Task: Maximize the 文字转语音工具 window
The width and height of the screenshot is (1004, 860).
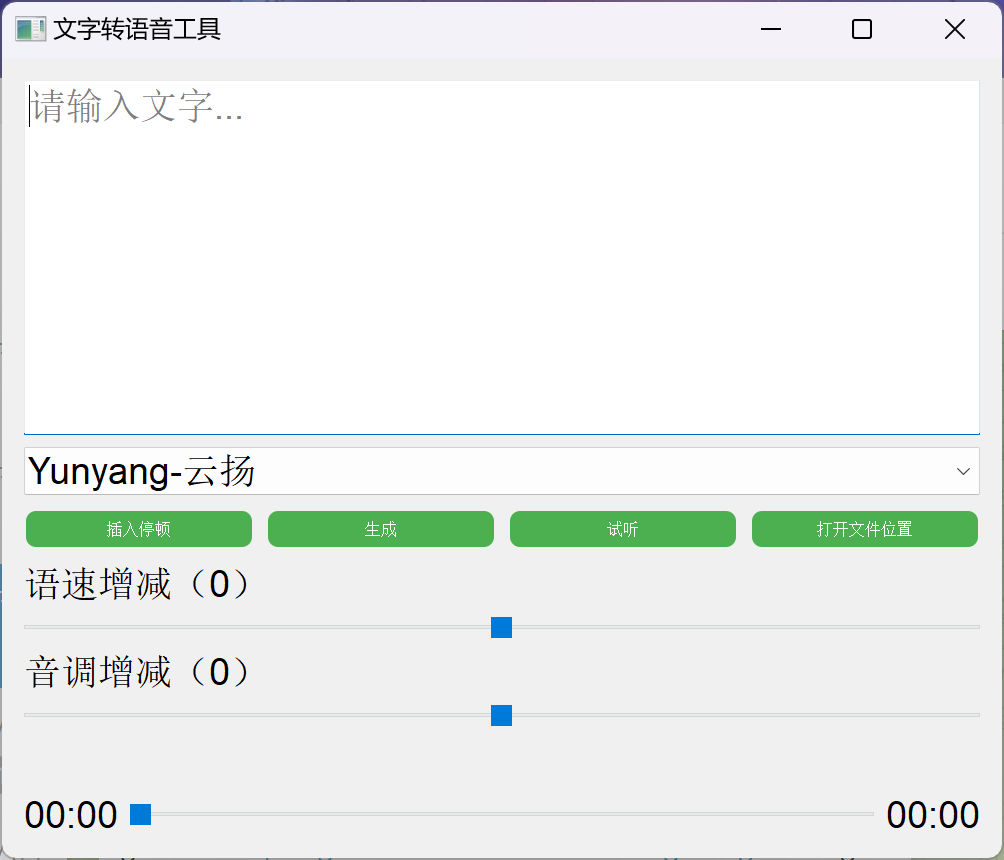Action: tap(862, 29)
